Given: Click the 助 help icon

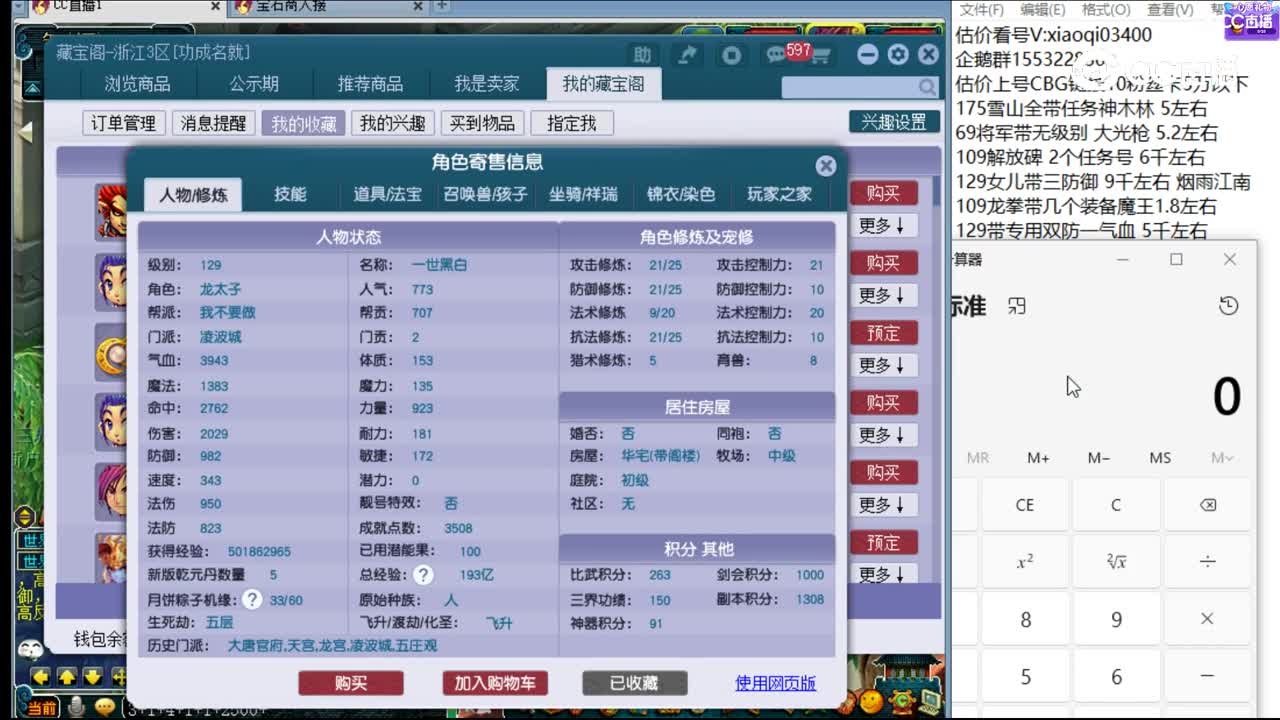Looking at the screenshot, I should (644, 54).
